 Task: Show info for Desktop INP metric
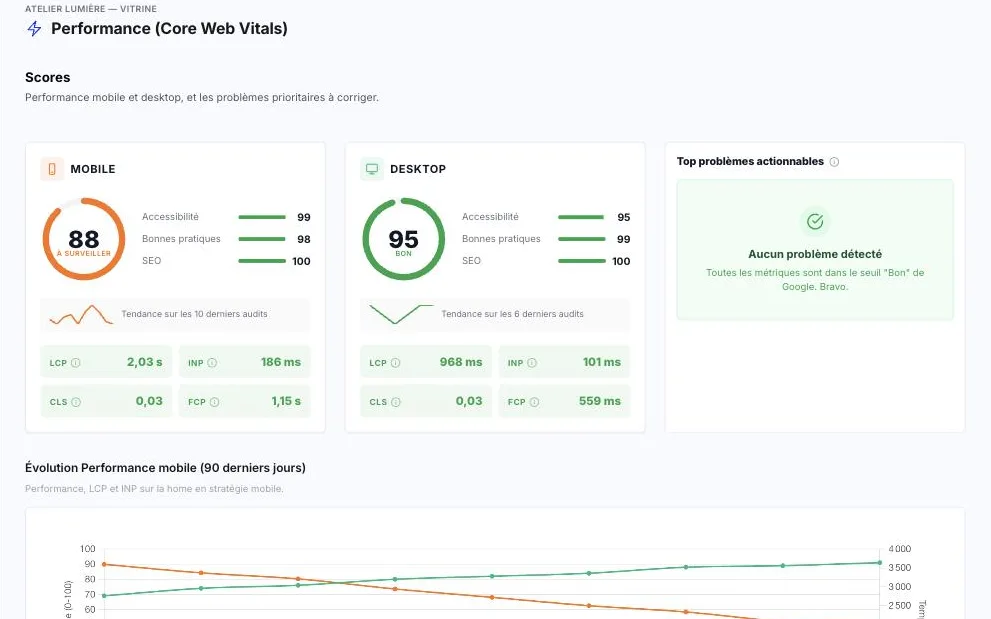[532, 363]
